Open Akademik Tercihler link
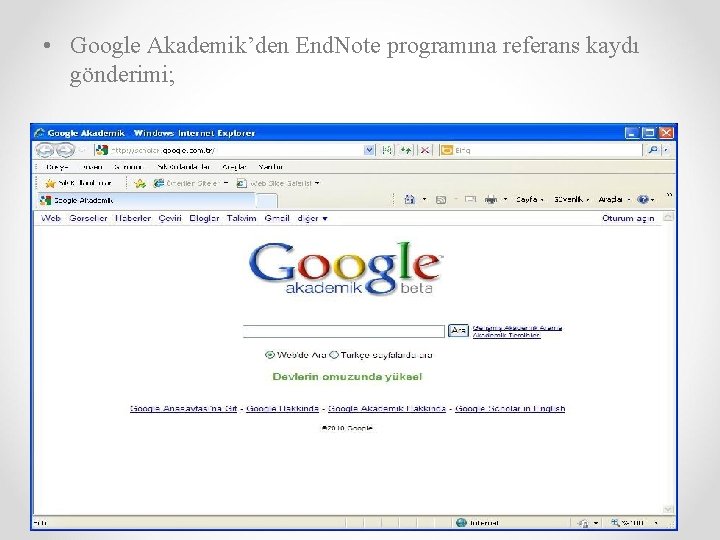The image size is (720, 540). pos(506,335)
